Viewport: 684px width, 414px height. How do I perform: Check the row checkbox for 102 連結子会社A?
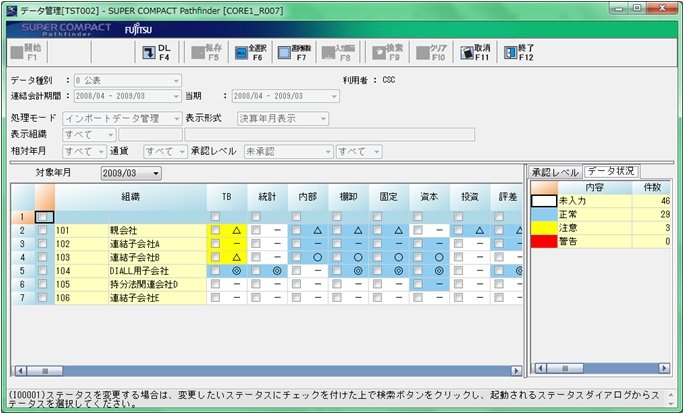pos(42,244)
